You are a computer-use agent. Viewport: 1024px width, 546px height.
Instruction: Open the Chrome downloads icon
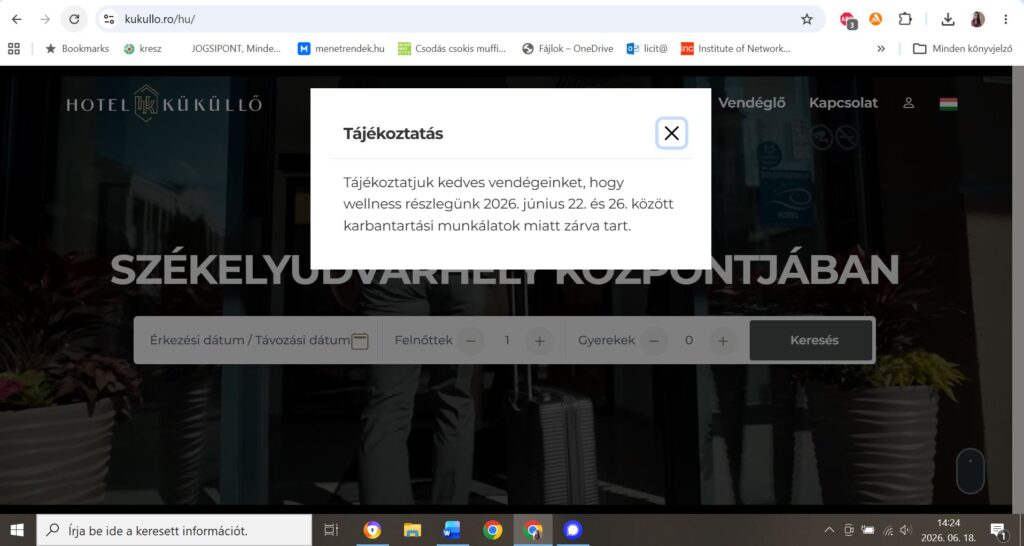pyautogui.click(x=948, y=20)
